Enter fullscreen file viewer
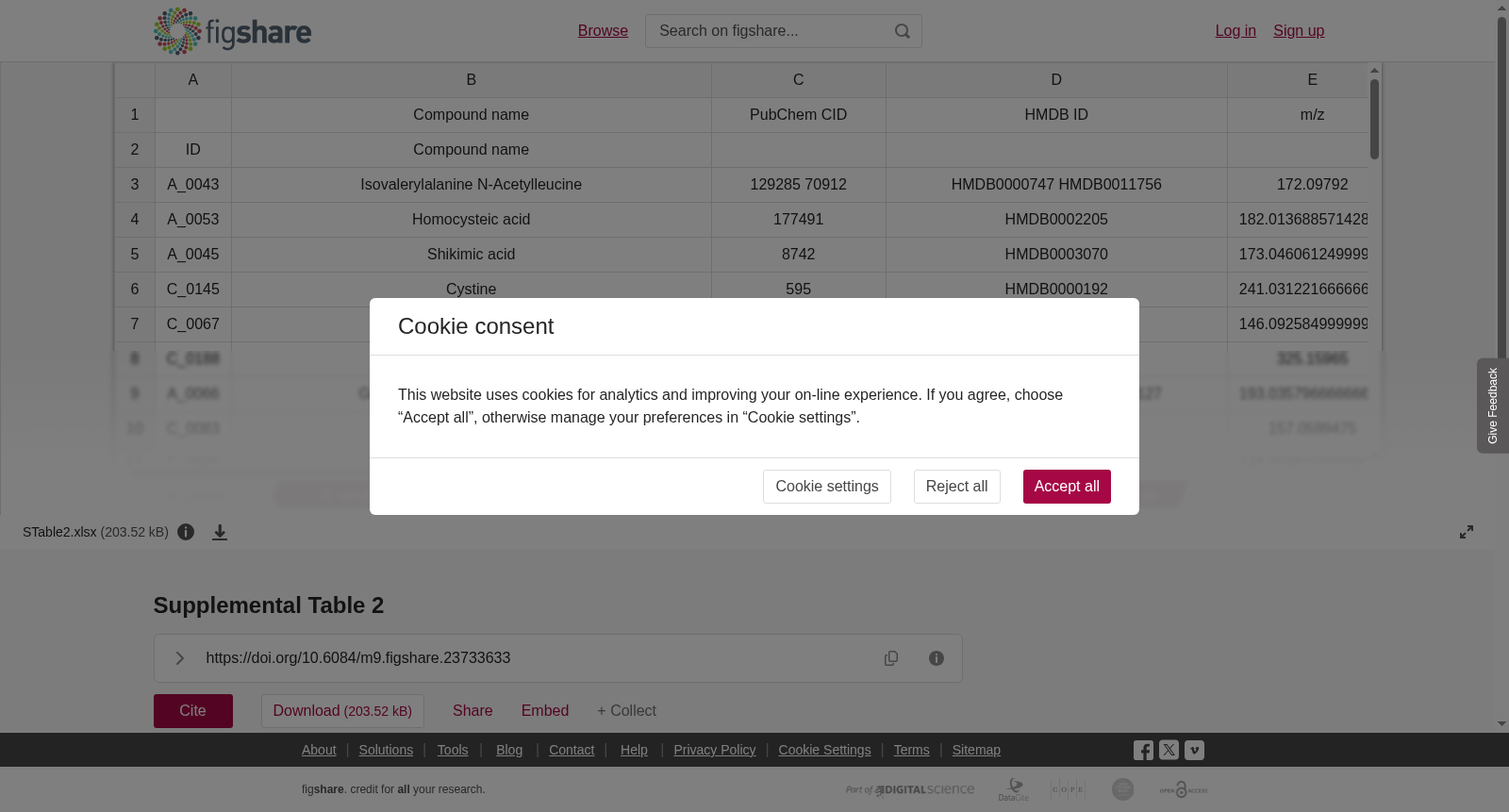Viewport: 1509px width, 812px height. click(x=1467, y=532)
